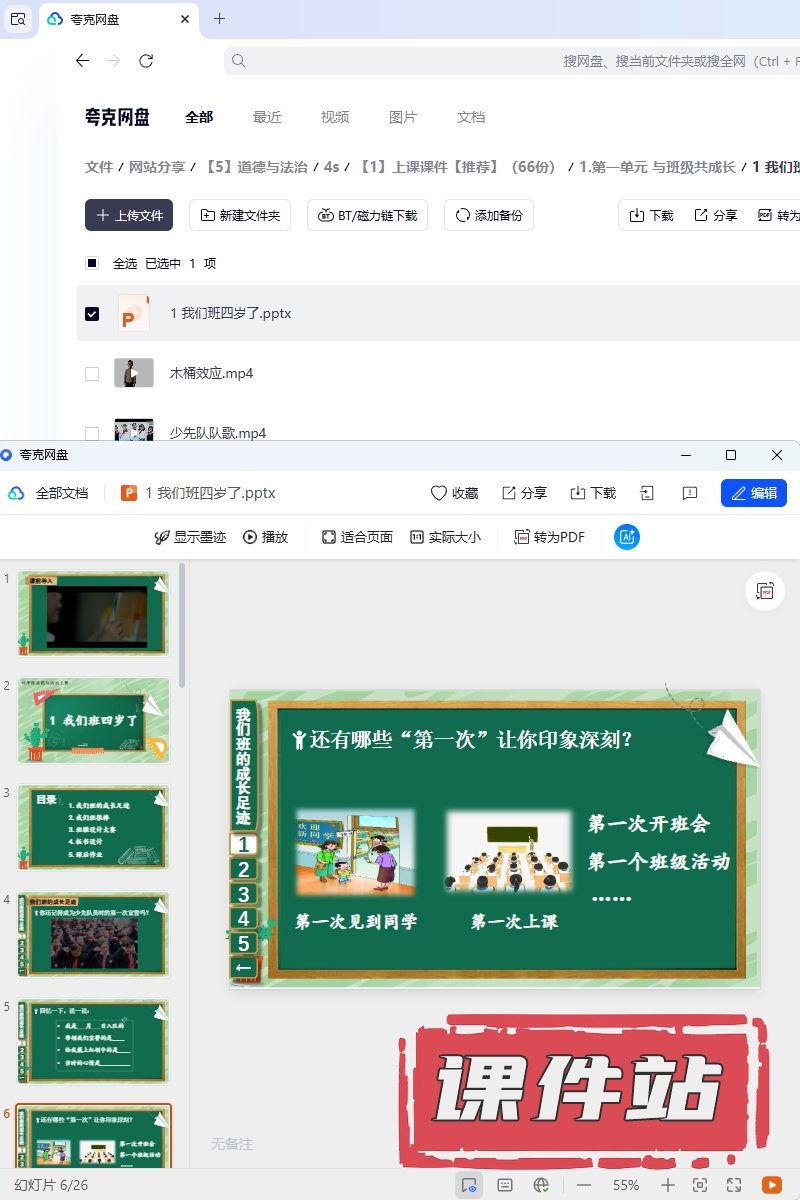Toggle the 全选 select-all checkbox
The width and height of the screenshot is (800, 1200).
tap(92, 264)
